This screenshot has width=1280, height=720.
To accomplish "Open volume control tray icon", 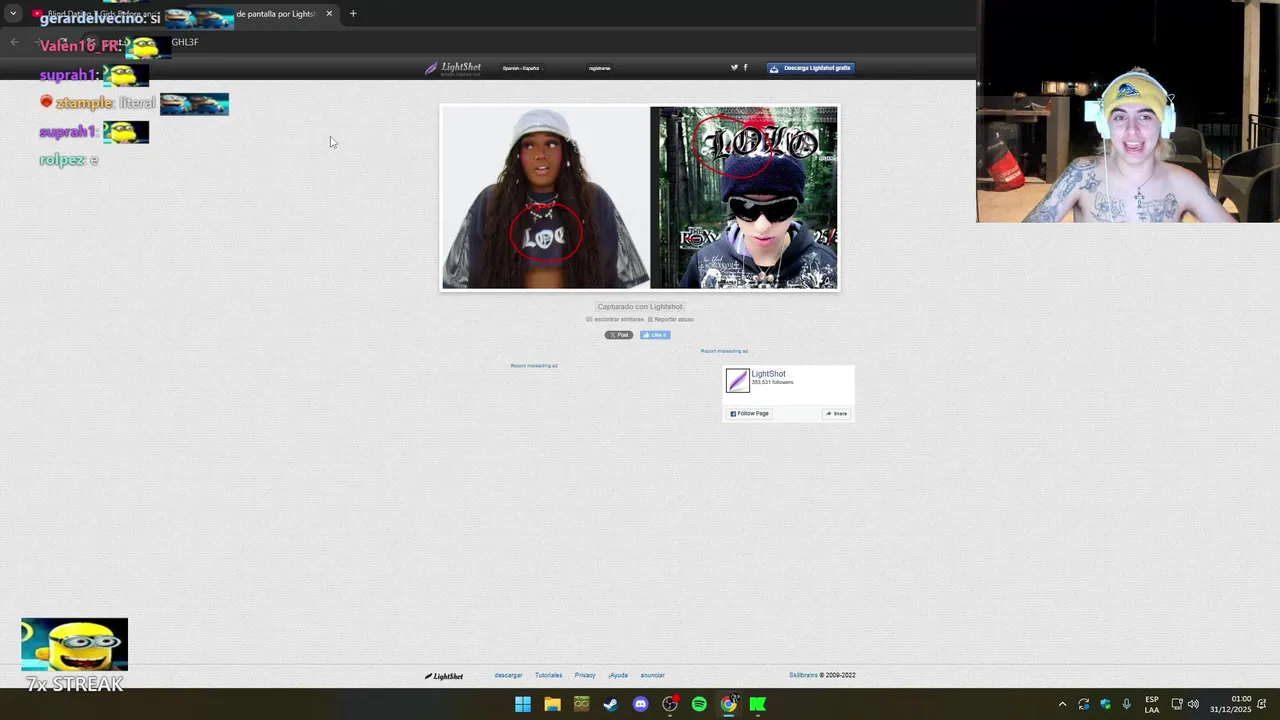I will (x=1193, y=704).
